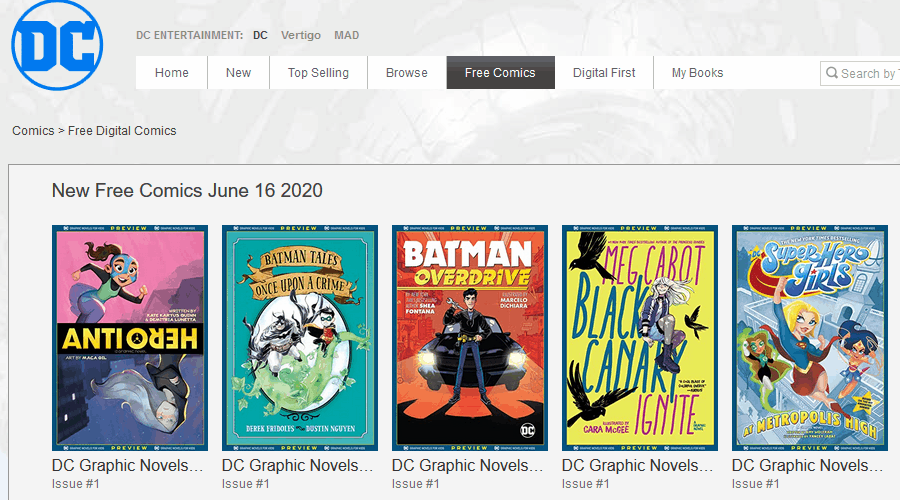
Task: Click Free Digital Comics breadcrumb
Action: pos(122,131)
